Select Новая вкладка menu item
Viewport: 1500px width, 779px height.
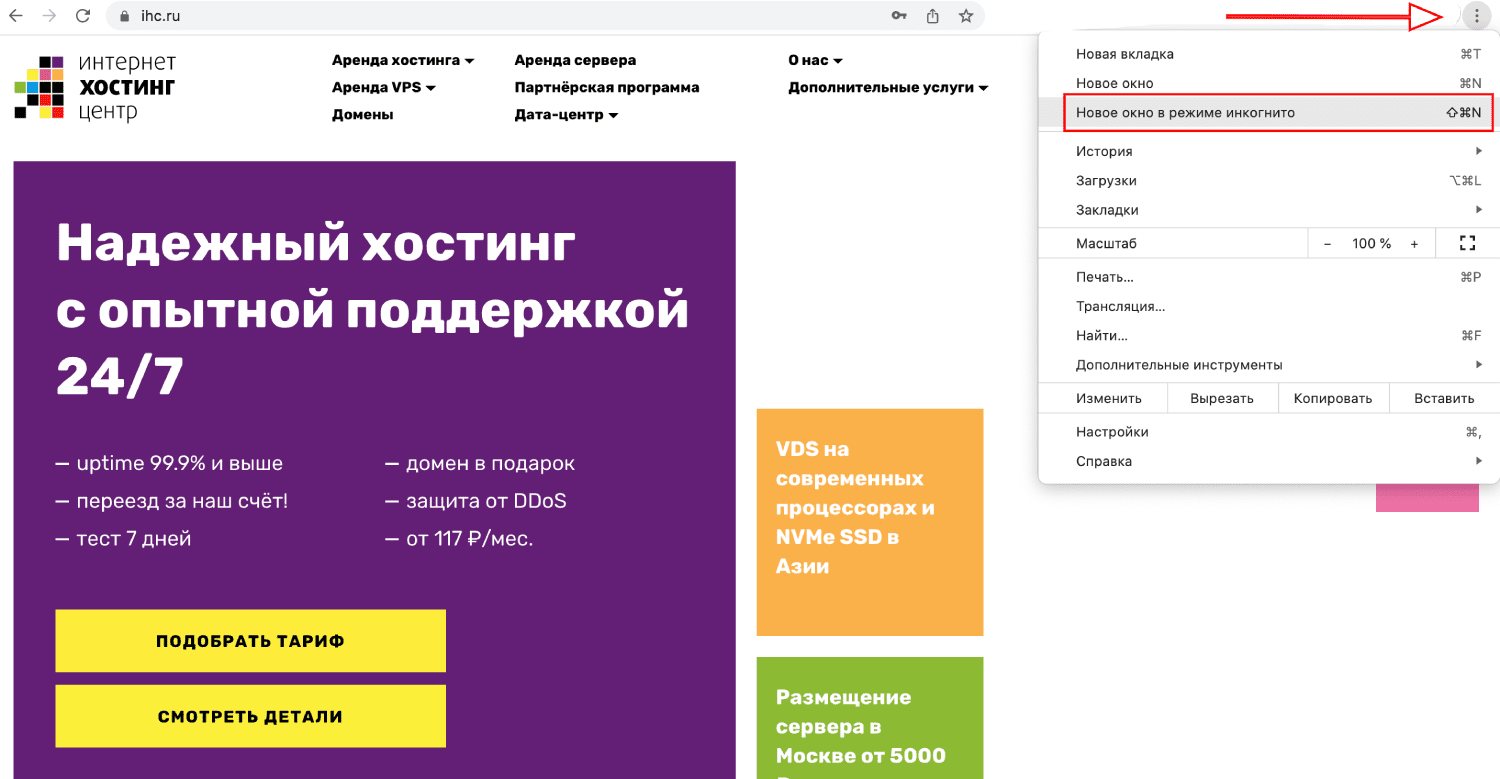[x=1269, y=54]
